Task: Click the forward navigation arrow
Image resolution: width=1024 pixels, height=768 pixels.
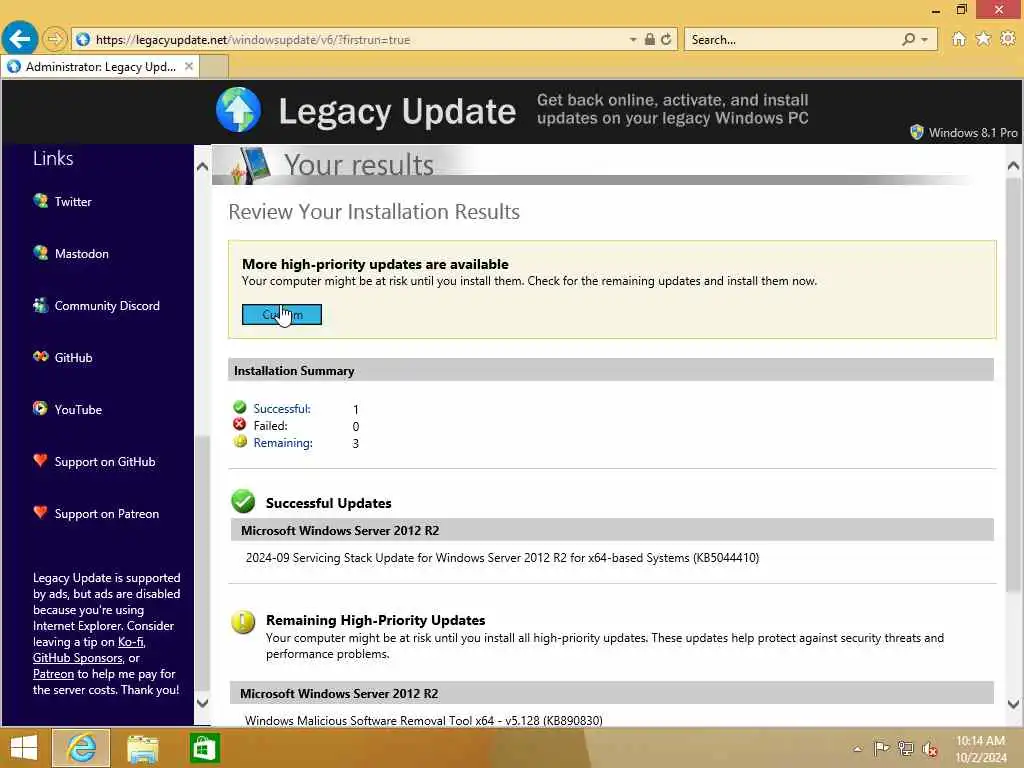Action: 55,40
